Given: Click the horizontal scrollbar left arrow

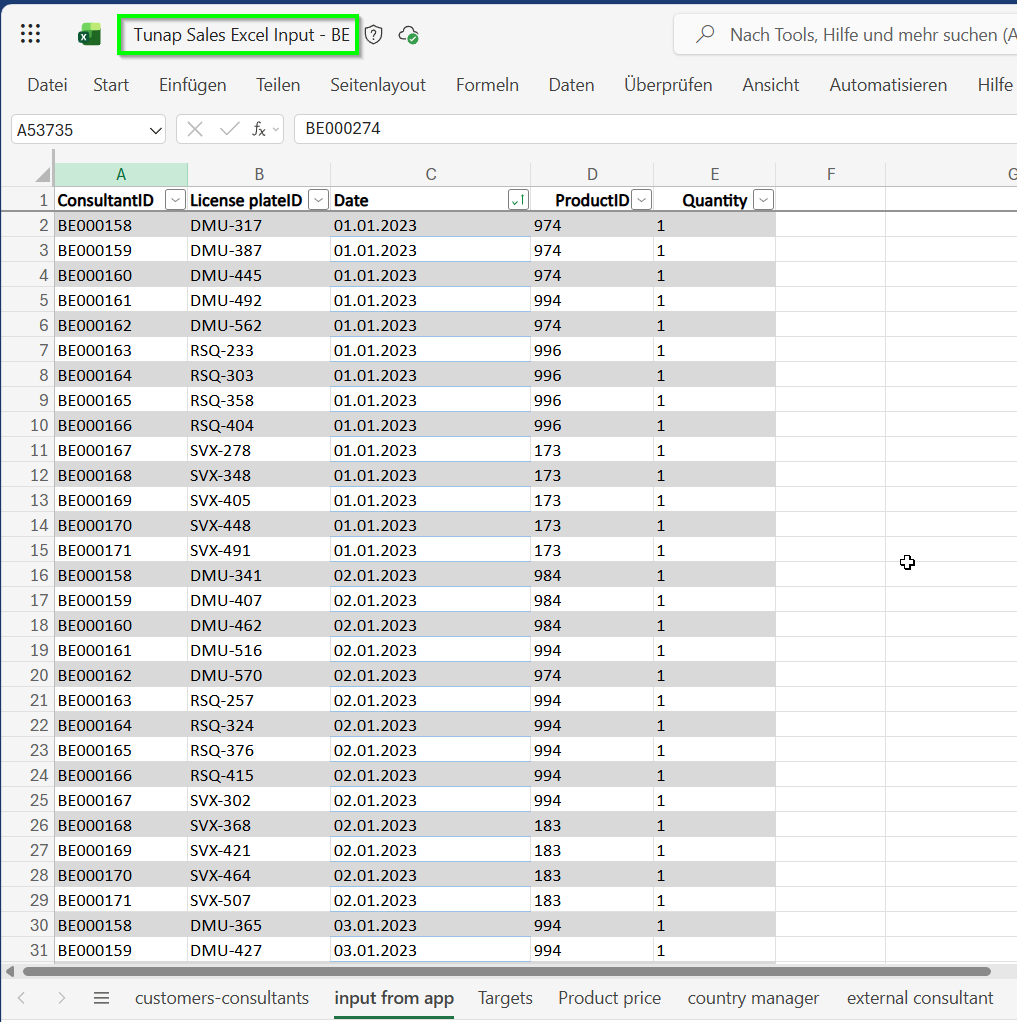Looking at the screenshot, I should coord(10,971).
